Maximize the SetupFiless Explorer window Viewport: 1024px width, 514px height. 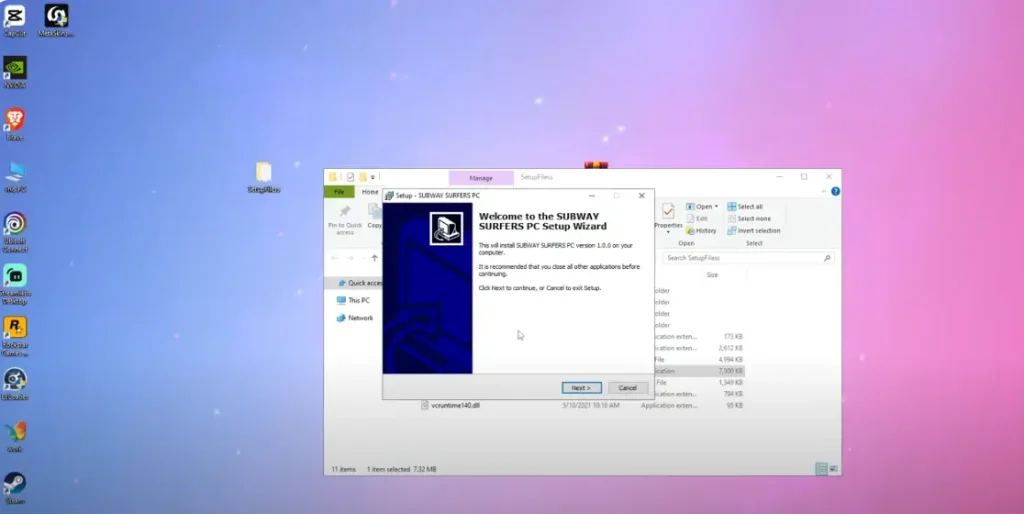pyautogui.click(x=804, y=176)
